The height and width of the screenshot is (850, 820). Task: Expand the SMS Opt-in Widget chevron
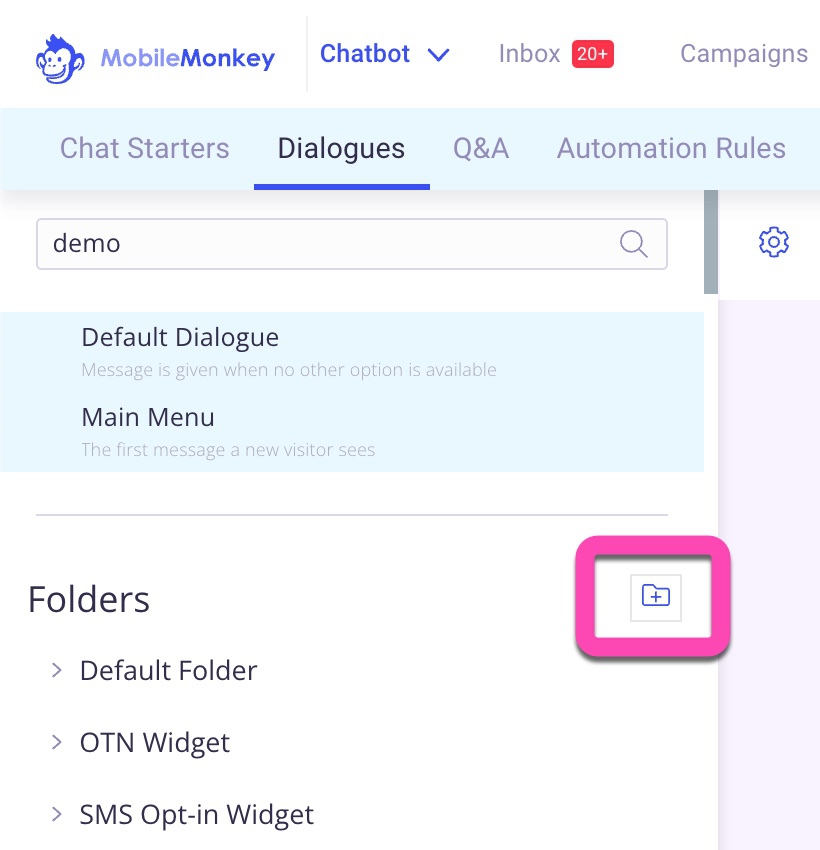pos(56,814)
